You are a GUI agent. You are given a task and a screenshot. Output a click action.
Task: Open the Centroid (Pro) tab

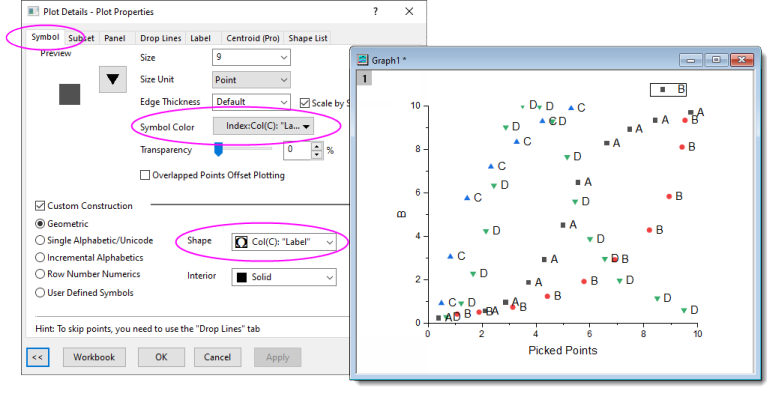(x=252, y=38)
